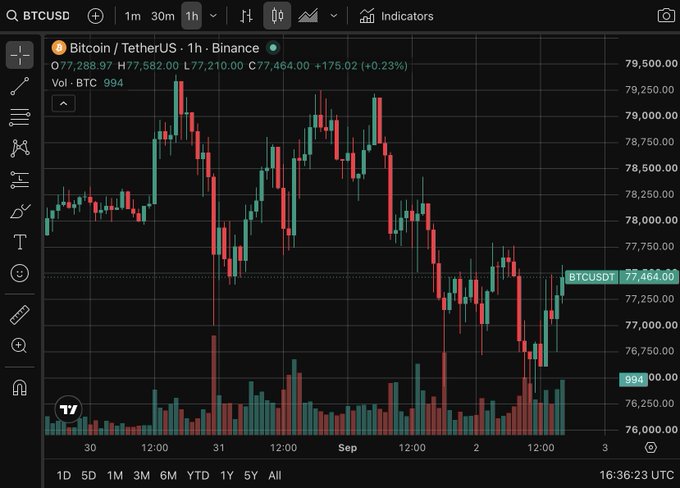This screenshot has width=680, height=488.
Task: Activate the zoom in tool
Action: click(x=20, y=346)
